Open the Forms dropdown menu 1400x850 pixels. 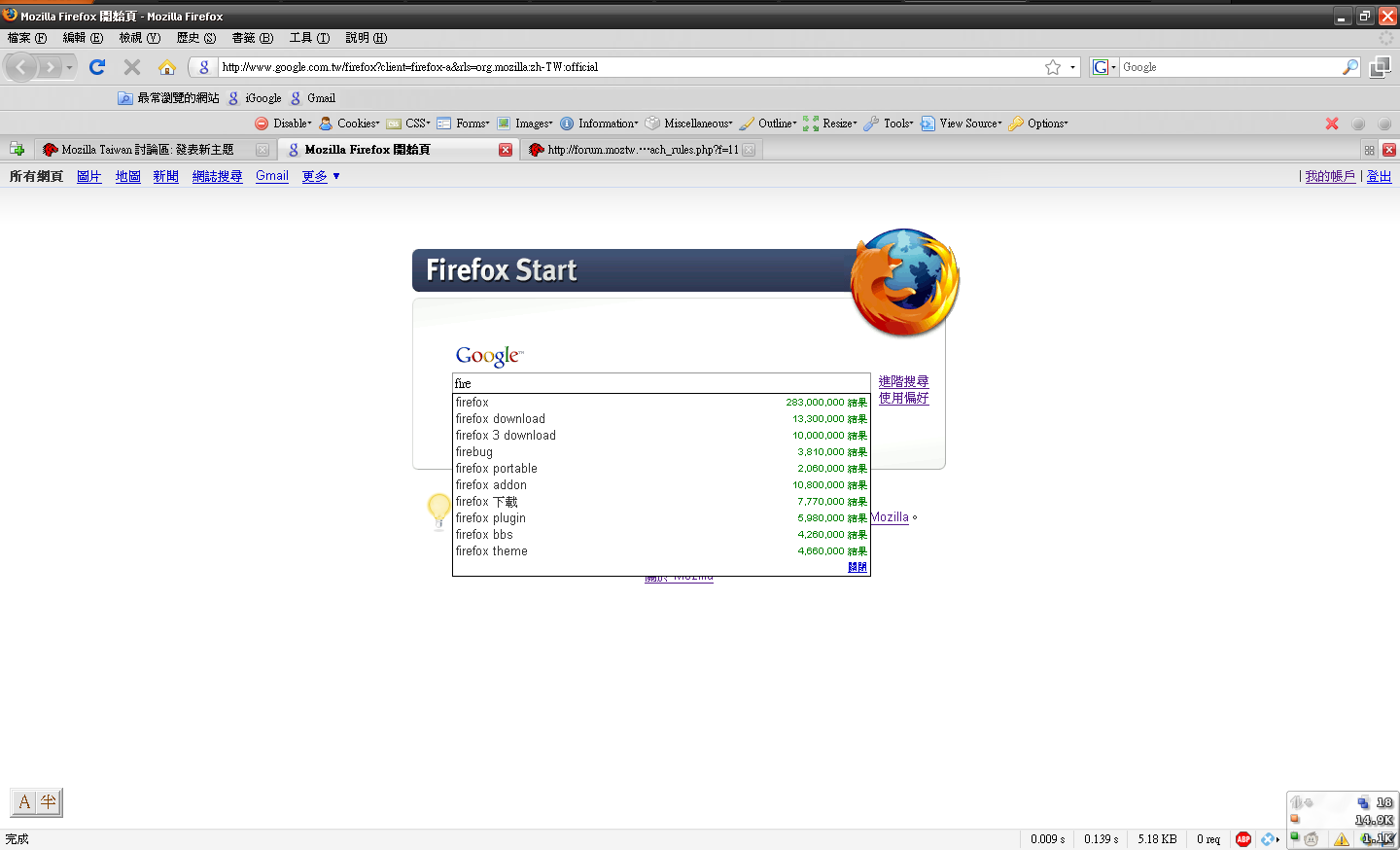(463, 124)
